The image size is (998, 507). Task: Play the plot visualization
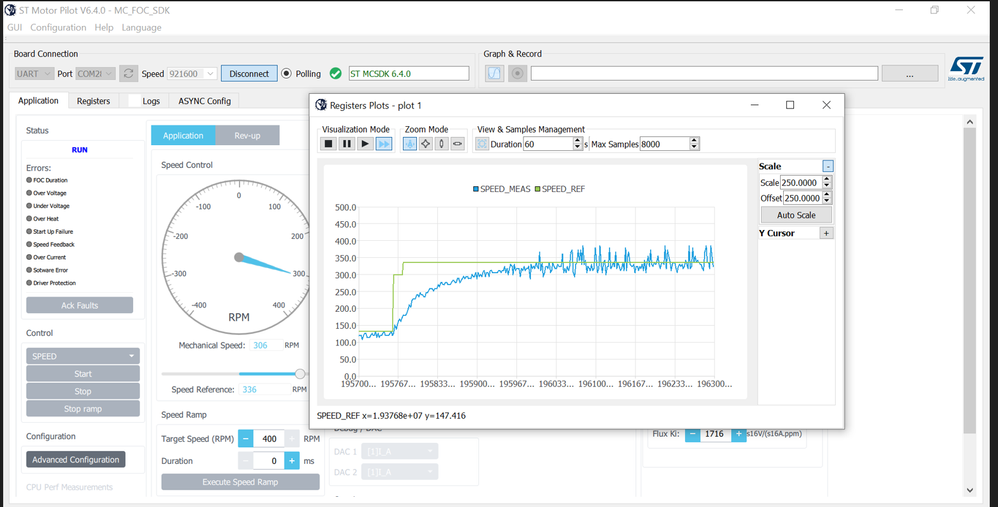pos(365,144)
